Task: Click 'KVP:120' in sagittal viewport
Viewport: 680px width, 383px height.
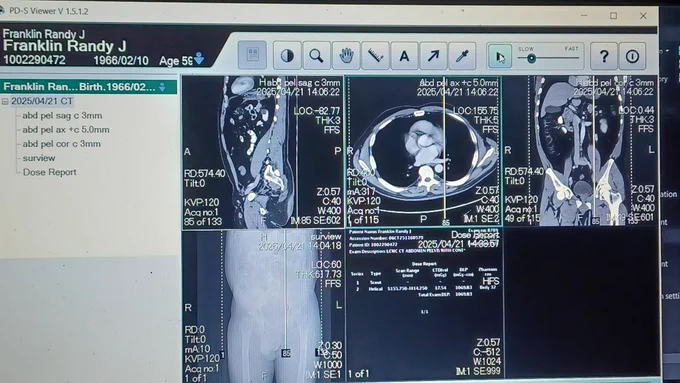Action: pos(202,203)
